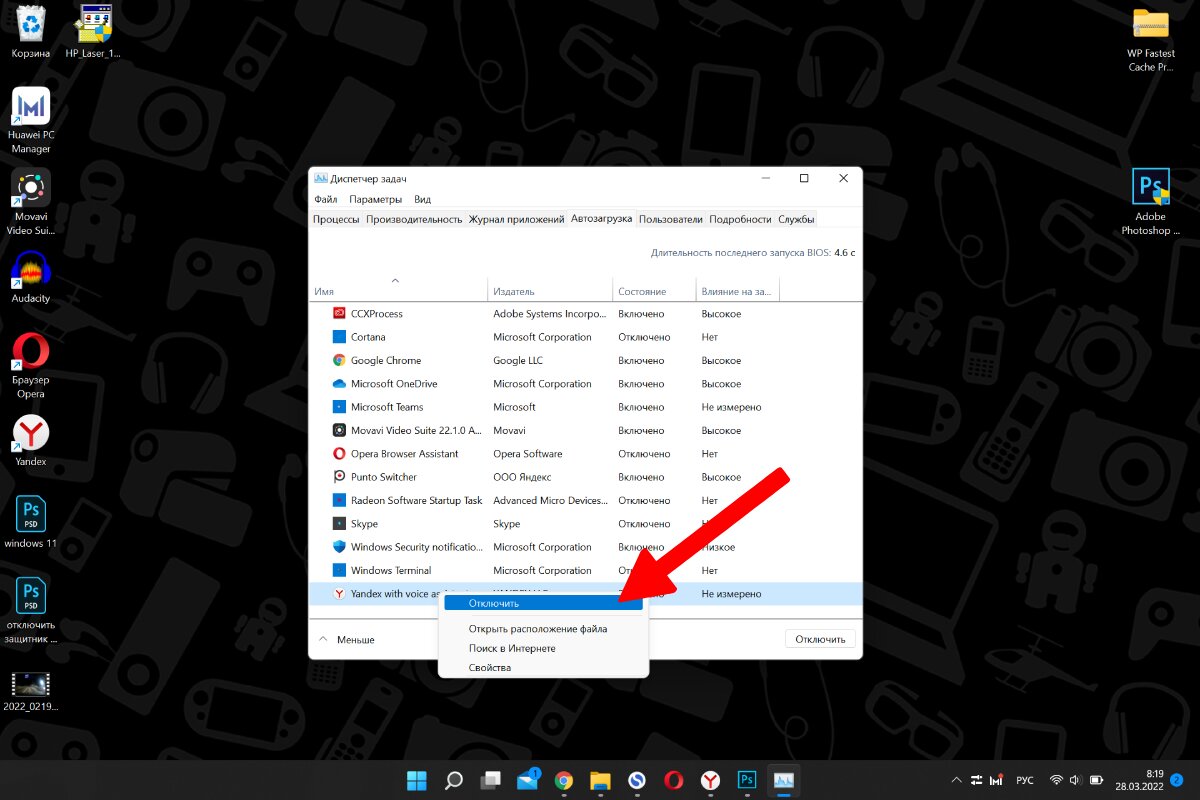Switch to the Производительность tab
Image resolution: width=1200 pixels, height=800 pixels.
[414, 219]
